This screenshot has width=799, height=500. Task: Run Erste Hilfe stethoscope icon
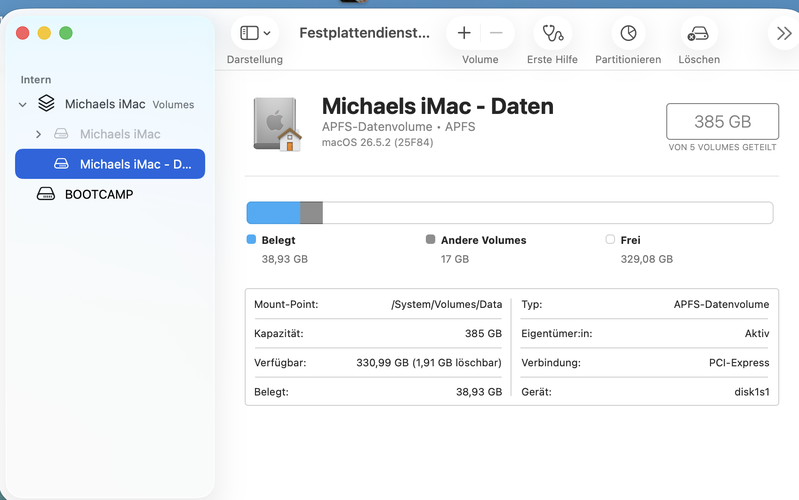[552, 33]
